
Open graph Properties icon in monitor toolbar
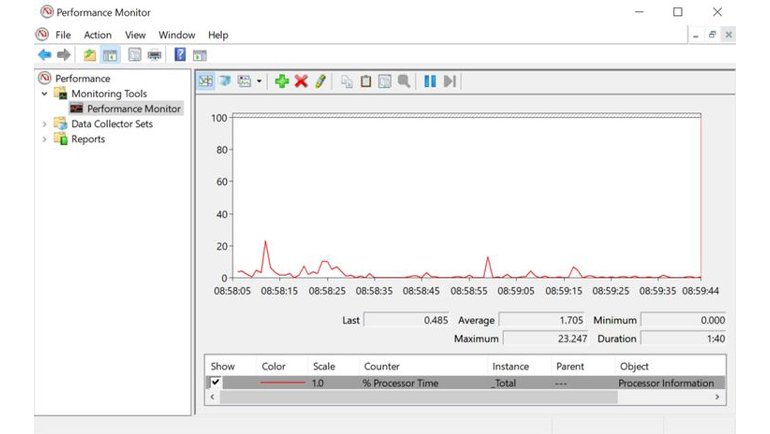pyautogui.click(x=385, y=81)
